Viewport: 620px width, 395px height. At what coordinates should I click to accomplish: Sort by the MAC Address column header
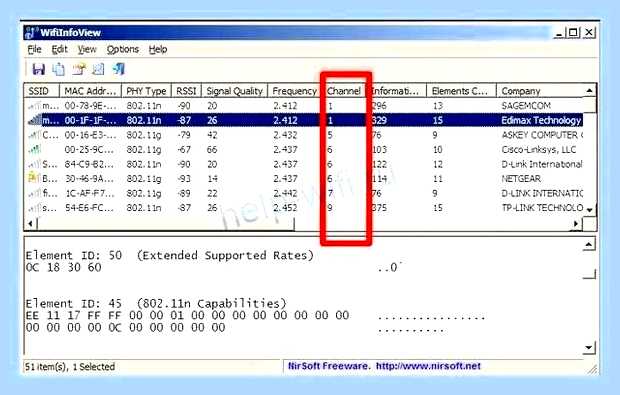tap(90, 91)
